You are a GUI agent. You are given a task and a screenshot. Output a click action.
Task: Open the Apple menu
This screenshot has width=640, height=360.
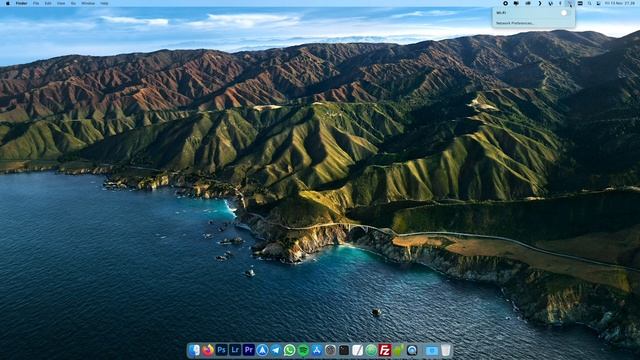8,3
